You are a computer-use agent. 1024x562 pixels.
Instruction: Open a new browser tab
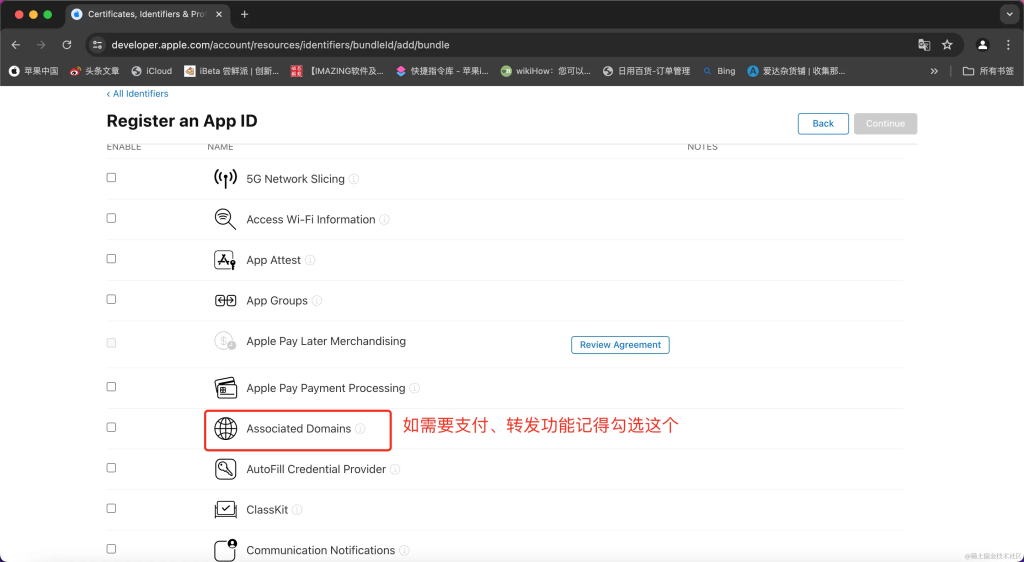pyautogui.click(x=245, y=14)
